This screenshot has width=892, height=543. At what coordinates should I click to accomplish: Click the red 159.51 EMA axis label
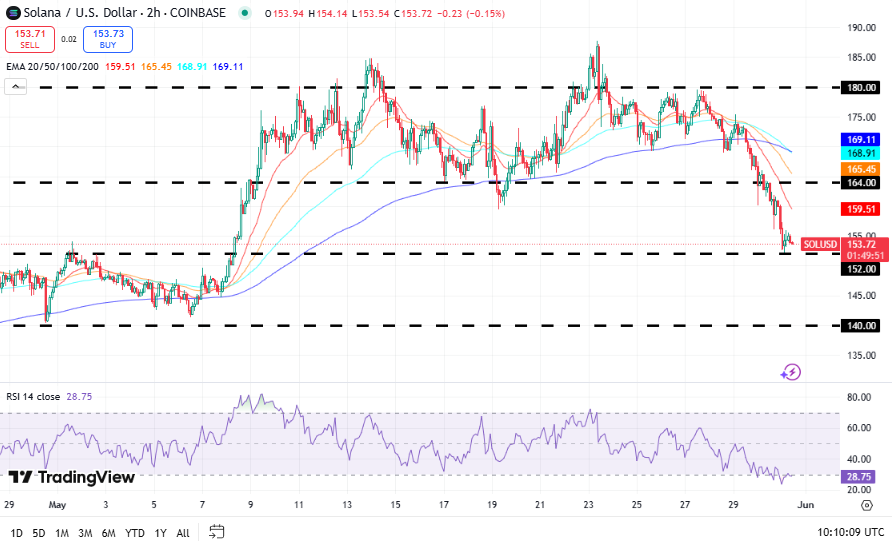(861, 209)
